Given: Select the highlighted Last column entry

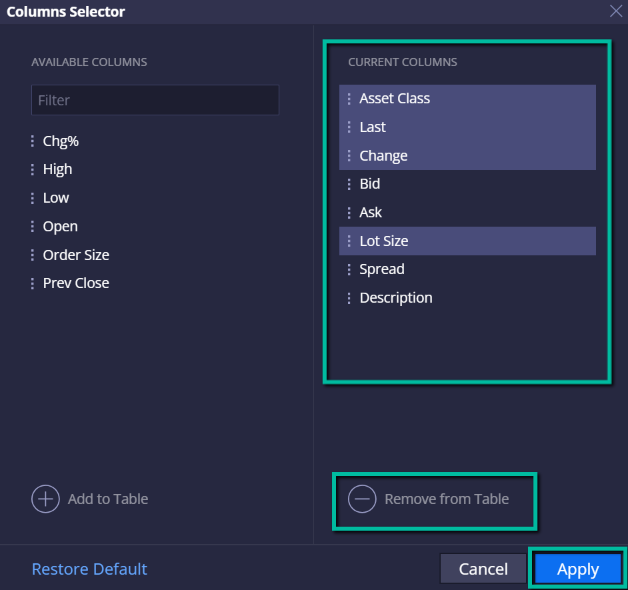Looking at the screenshot, I should pyautogui.click(x=467, y=127).
